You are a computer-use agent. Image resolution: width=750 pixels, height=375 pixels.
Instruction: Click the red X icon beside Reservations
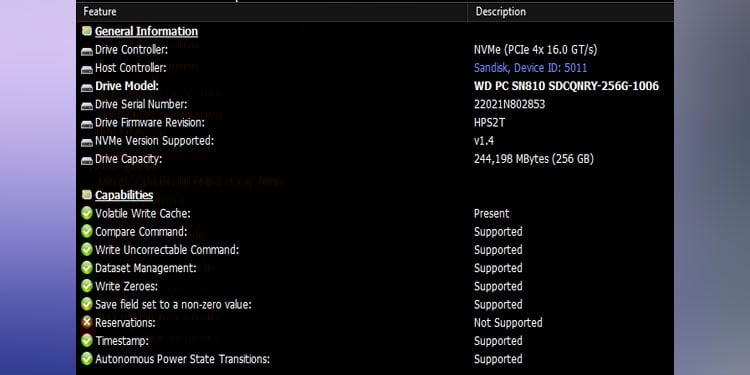click(x=87, y=322)
